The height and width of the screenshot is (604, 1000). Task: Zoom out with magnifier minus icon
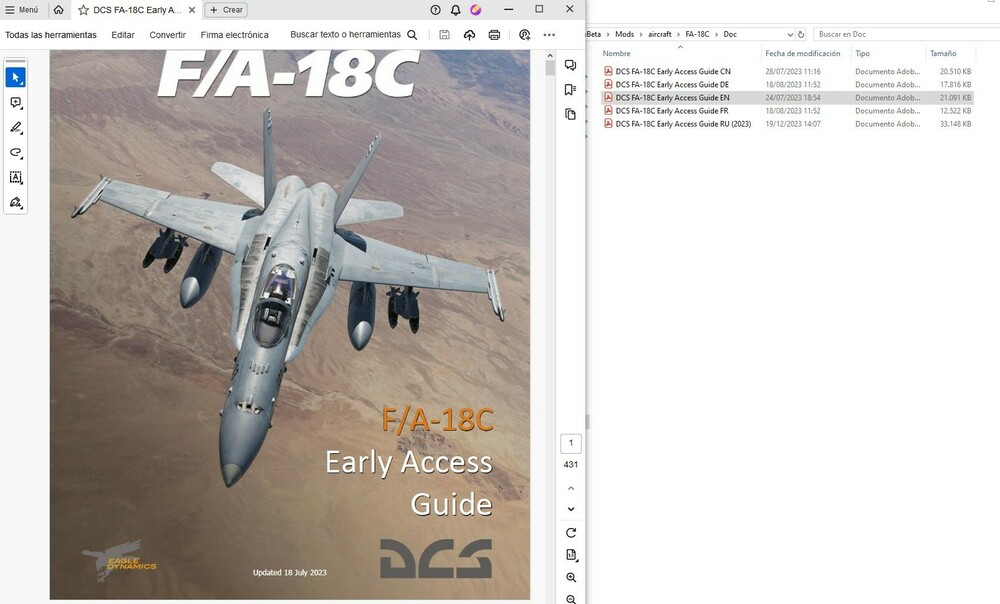pyautogui.click(x=571, y=599)
